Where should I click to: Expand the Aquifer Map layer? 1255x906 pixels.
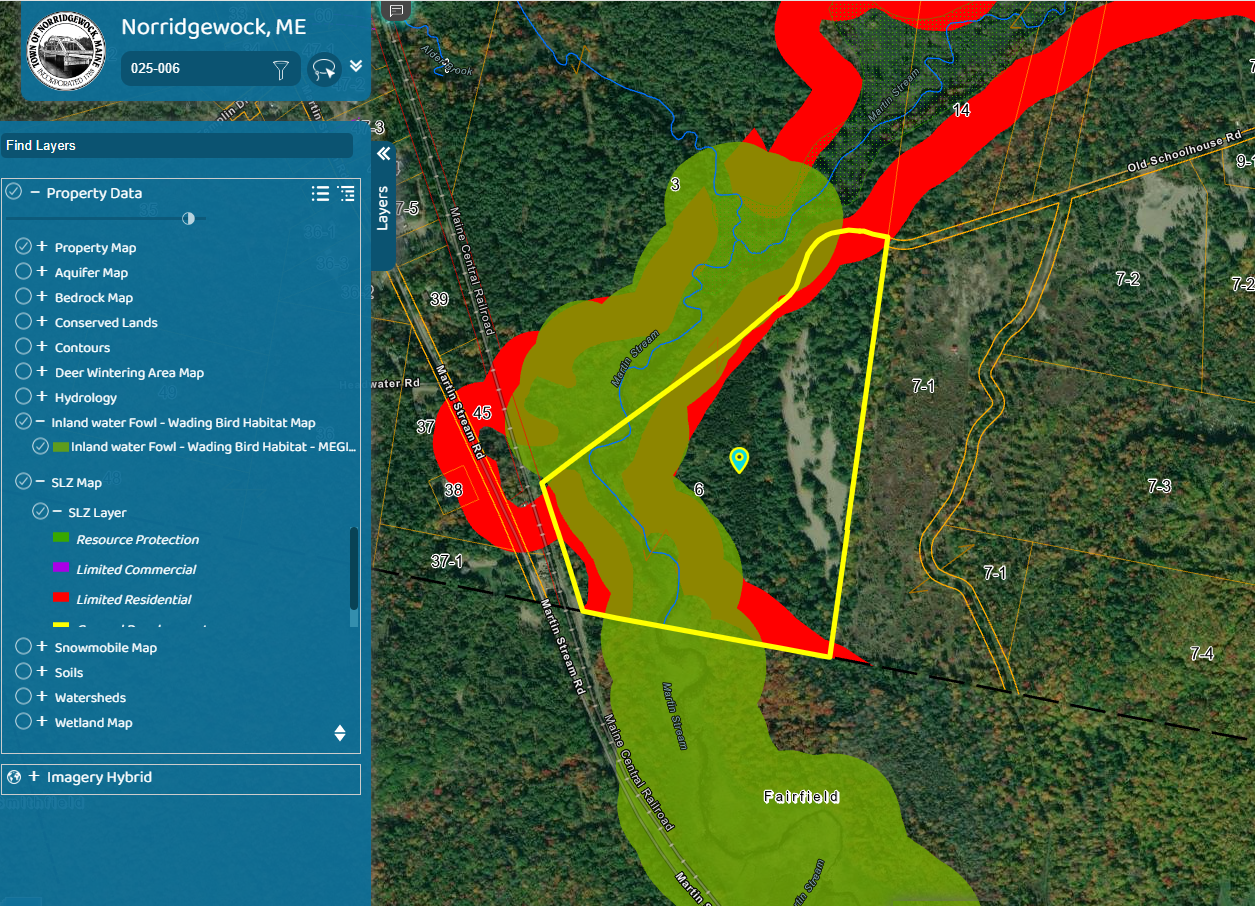[x=42, y=271]
